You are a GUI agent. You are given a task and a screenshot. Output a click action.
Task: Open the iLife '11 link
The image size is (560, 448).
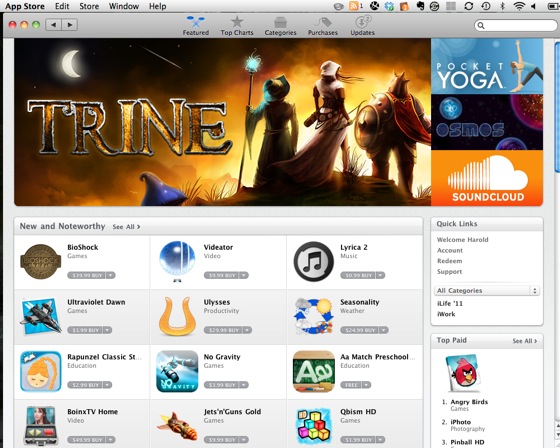coord(450,304)
